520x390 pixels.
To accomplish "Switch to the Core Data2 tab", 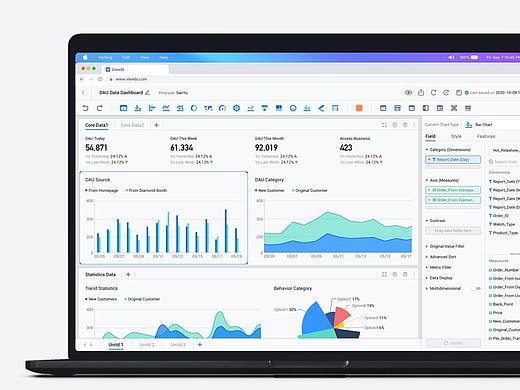I will 132,125.
